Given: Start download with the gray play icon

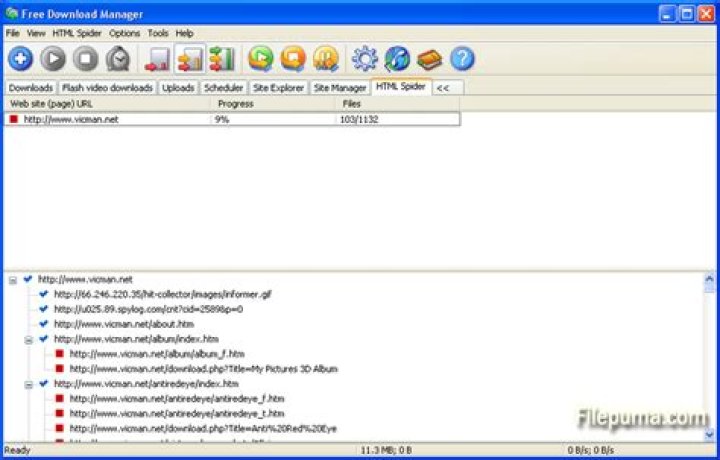Looking at the screenshot, I should tap(53, 59).
